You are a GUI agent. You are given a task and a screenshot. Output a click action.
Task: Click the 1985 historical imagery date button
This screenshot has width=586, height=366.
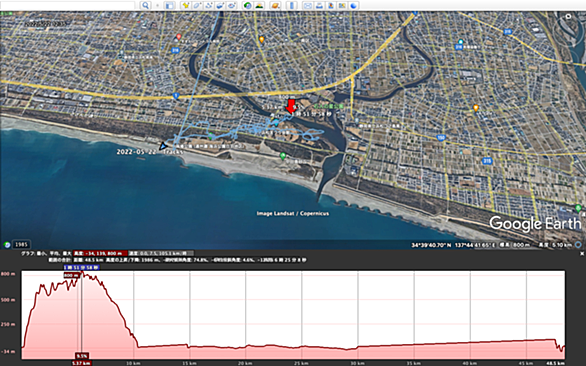[21, 244]
